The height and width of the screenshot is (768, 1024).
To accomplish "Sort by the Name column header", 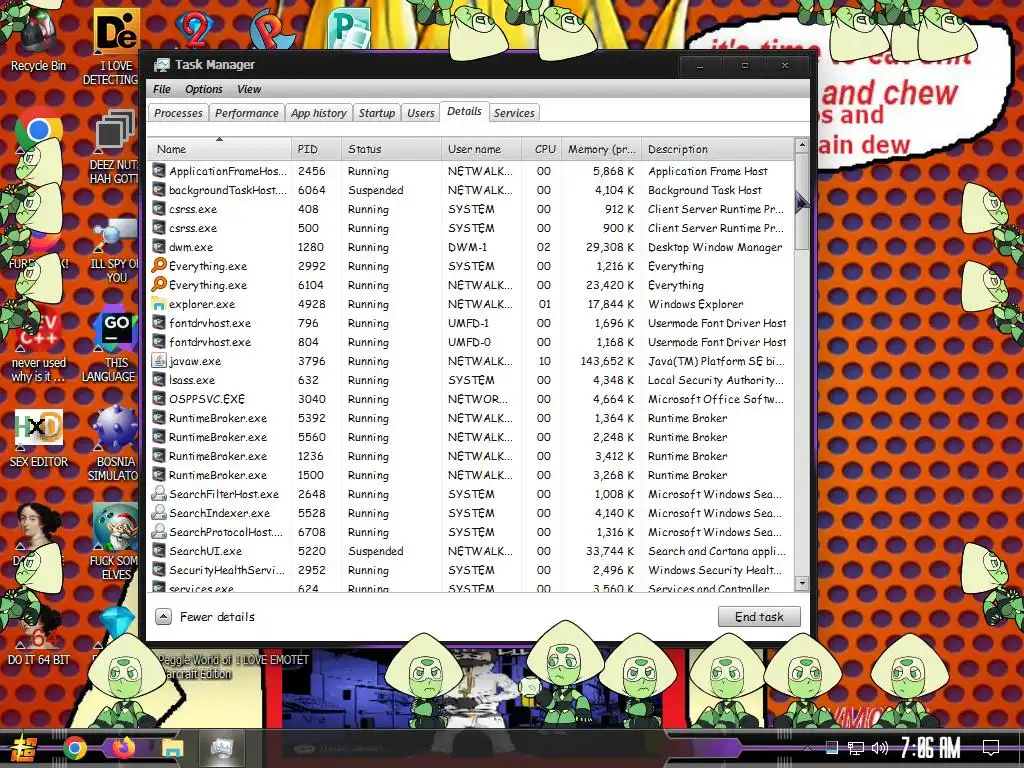I will point(219,149).
